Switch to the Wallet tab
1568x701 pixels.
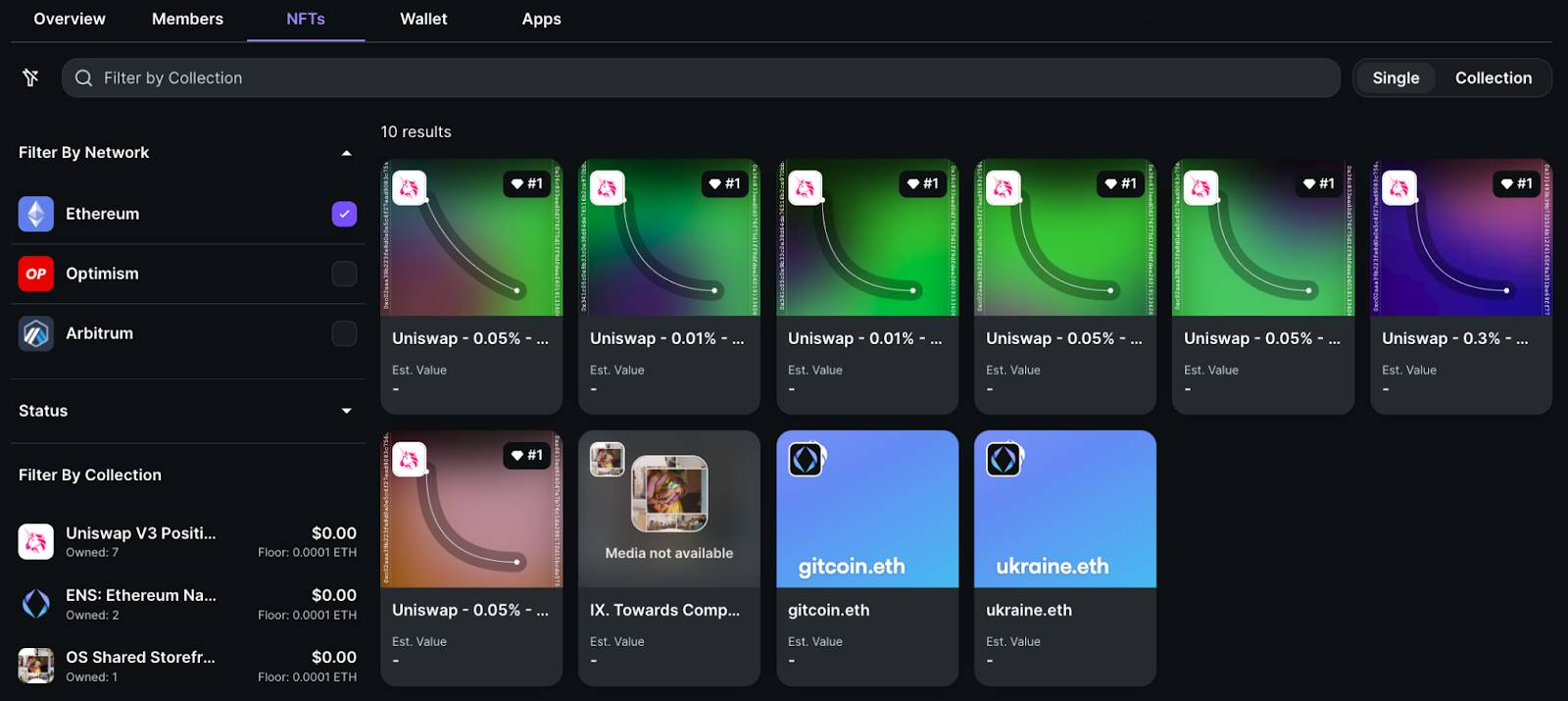pos(423,19)
